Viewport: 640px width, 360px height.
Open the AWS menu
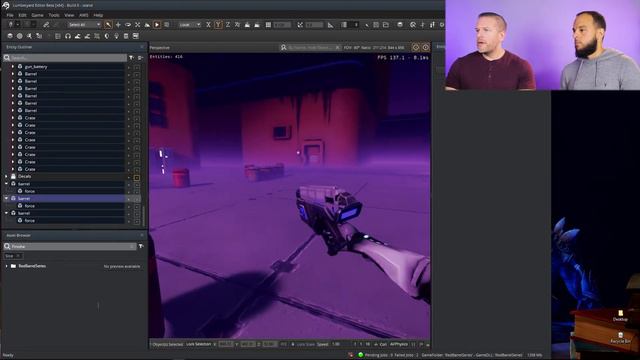click(84, 15)
